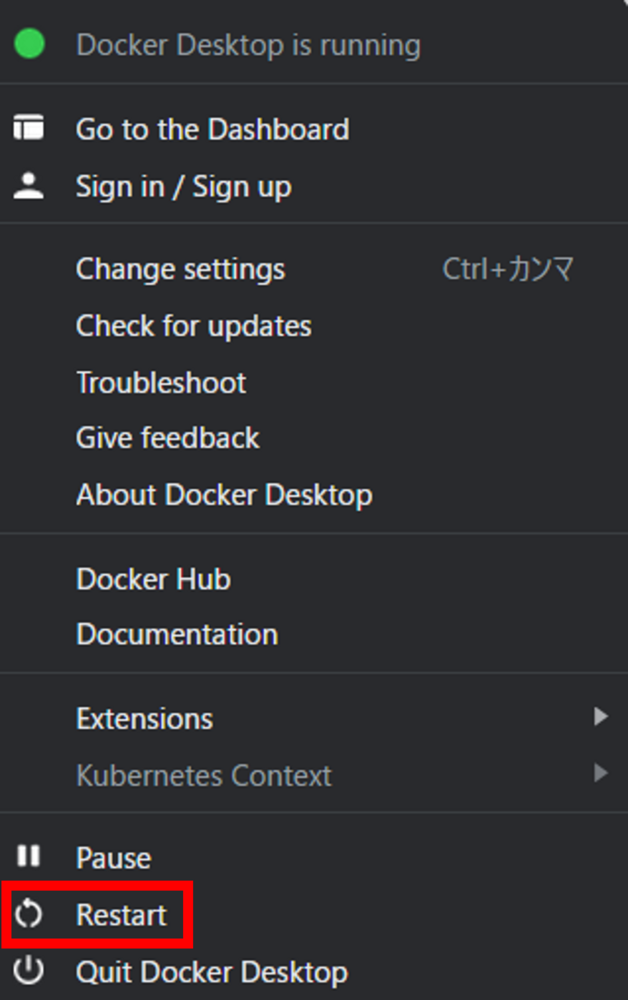Pause Docker Desktop
Image resolution: width=628 pixels, height=1000 pixels.
(113, 857)
